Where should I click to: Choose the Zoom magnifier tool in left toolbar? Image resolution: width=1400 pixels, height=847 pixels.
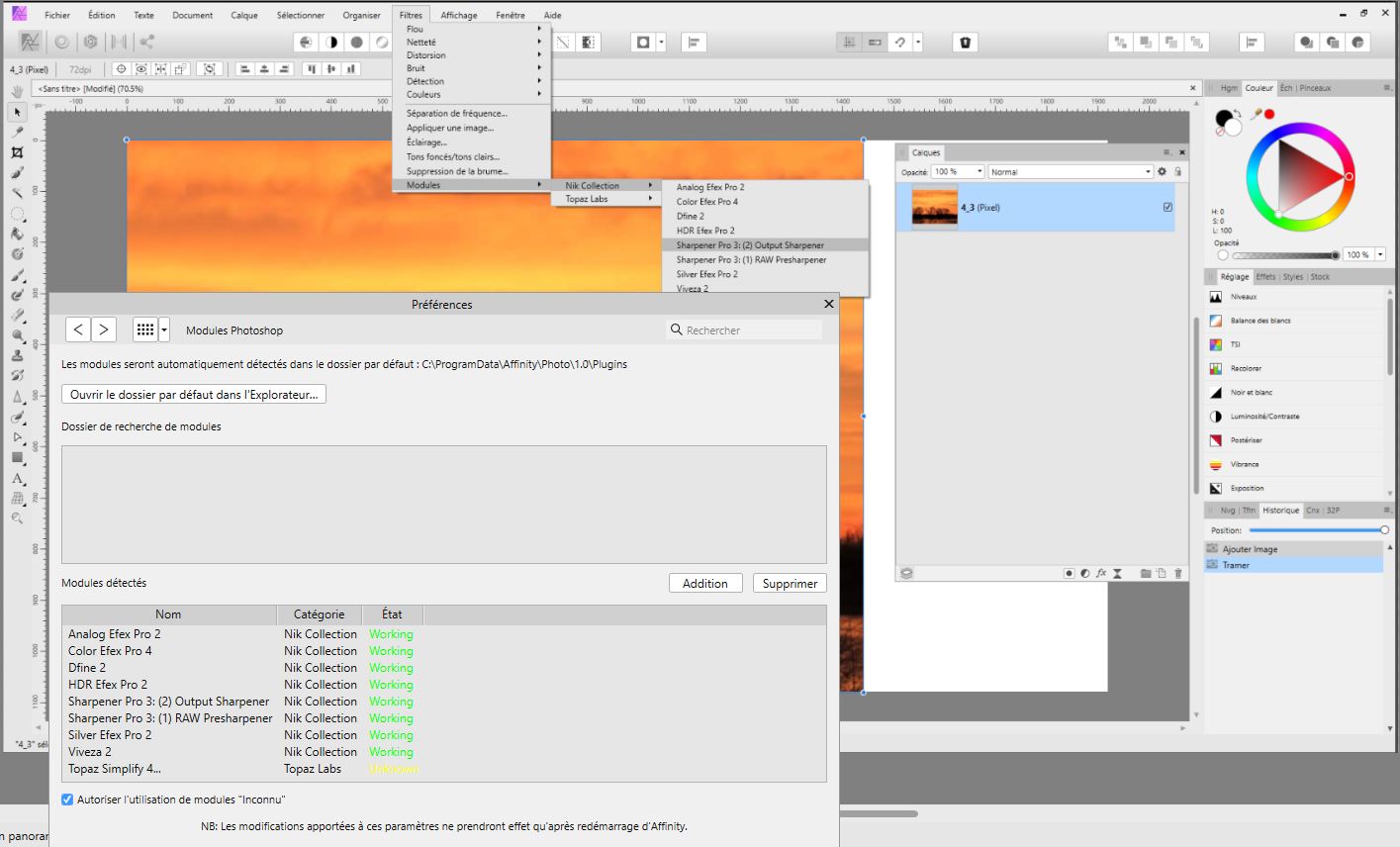[17, 518]
